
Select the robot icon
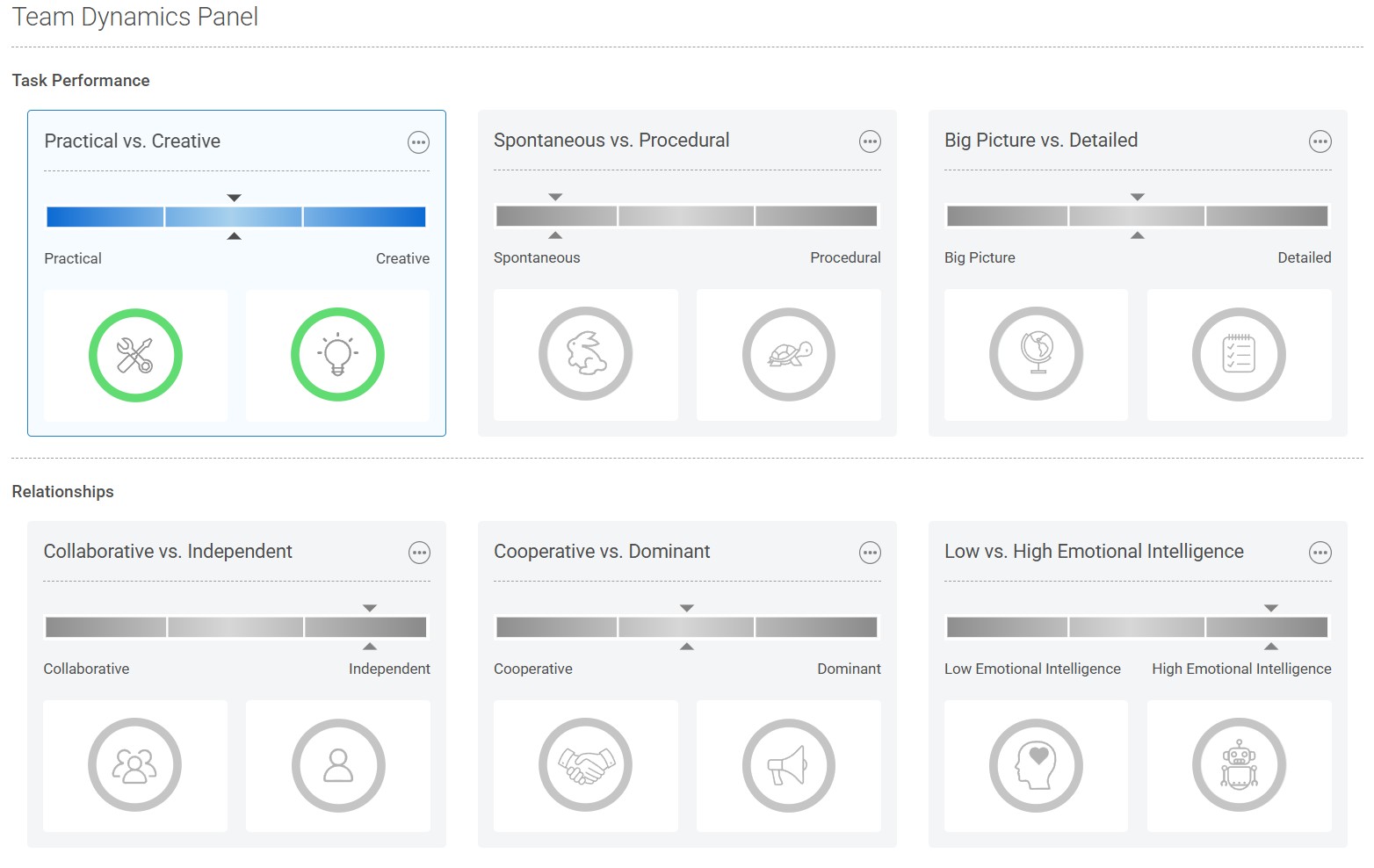[x=1239, y=765]
